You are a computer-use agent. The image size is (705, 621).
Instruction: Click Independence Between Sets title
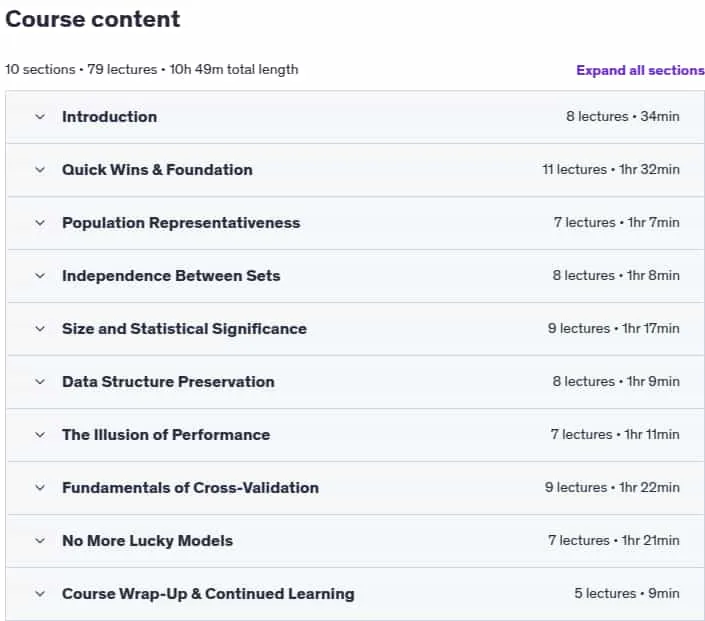[x=171, y=276]
